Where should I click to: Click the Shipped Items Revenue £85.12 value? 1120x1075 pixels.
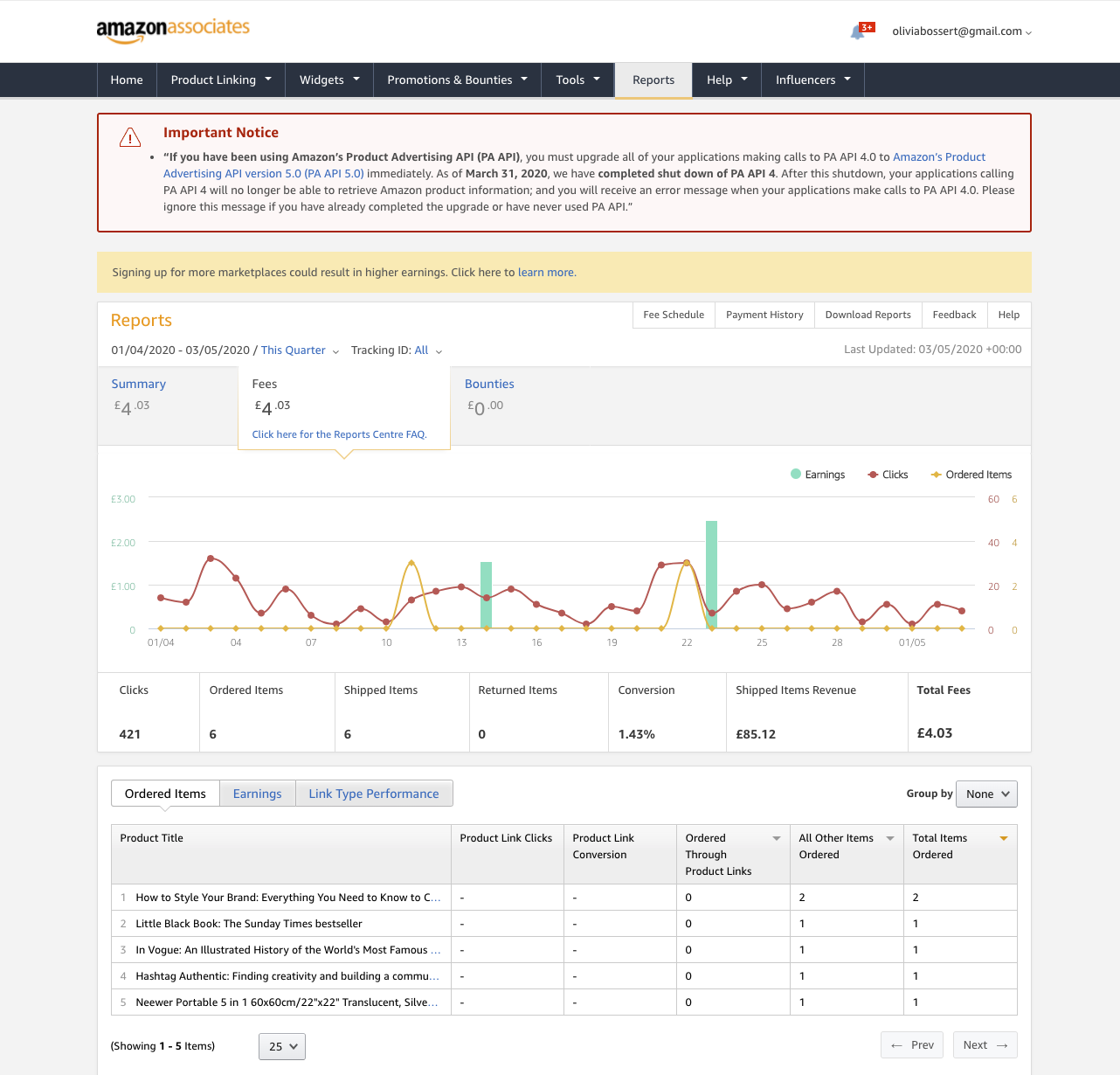click(756, 734)
